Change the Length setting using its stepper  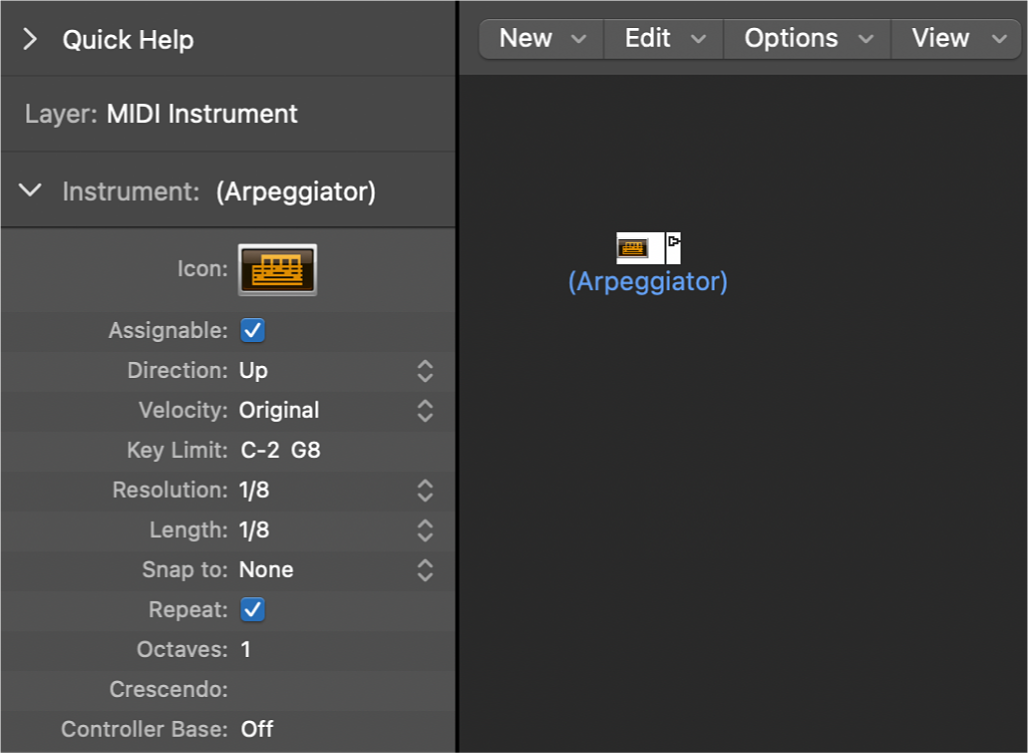[424, 530]
